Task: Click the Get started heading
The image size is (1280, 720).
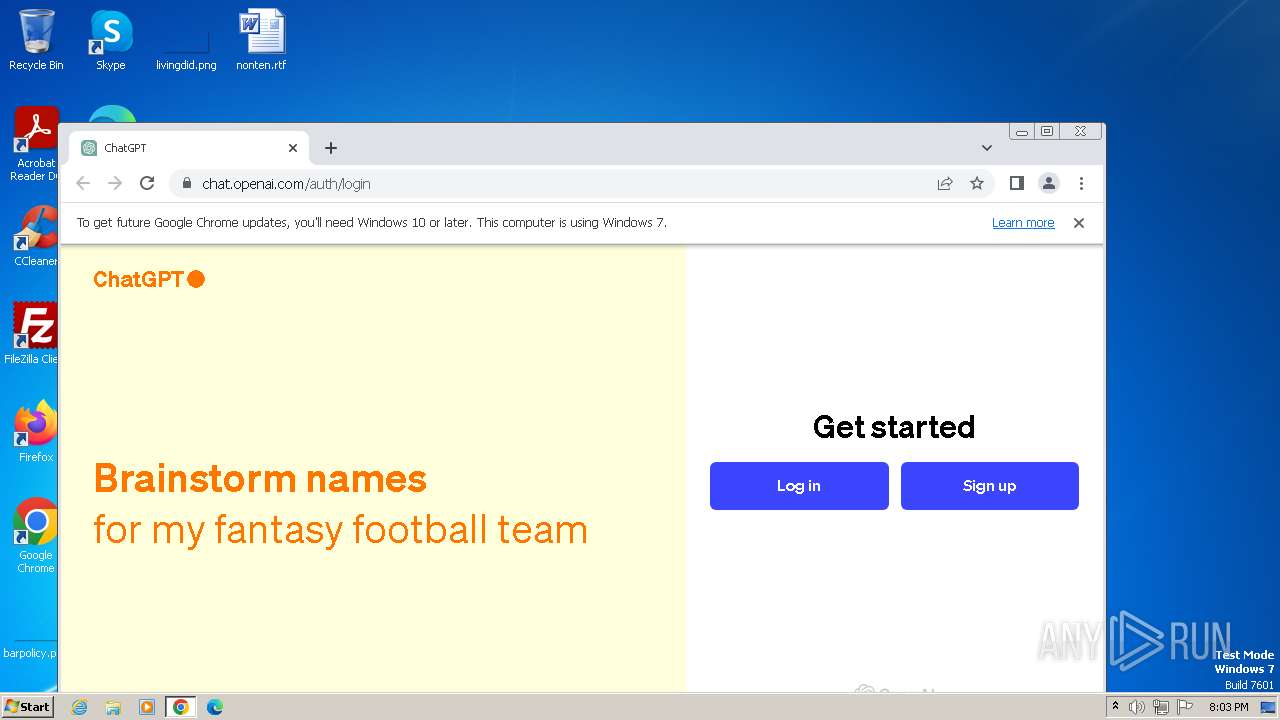Action: [x=894, y=427]
